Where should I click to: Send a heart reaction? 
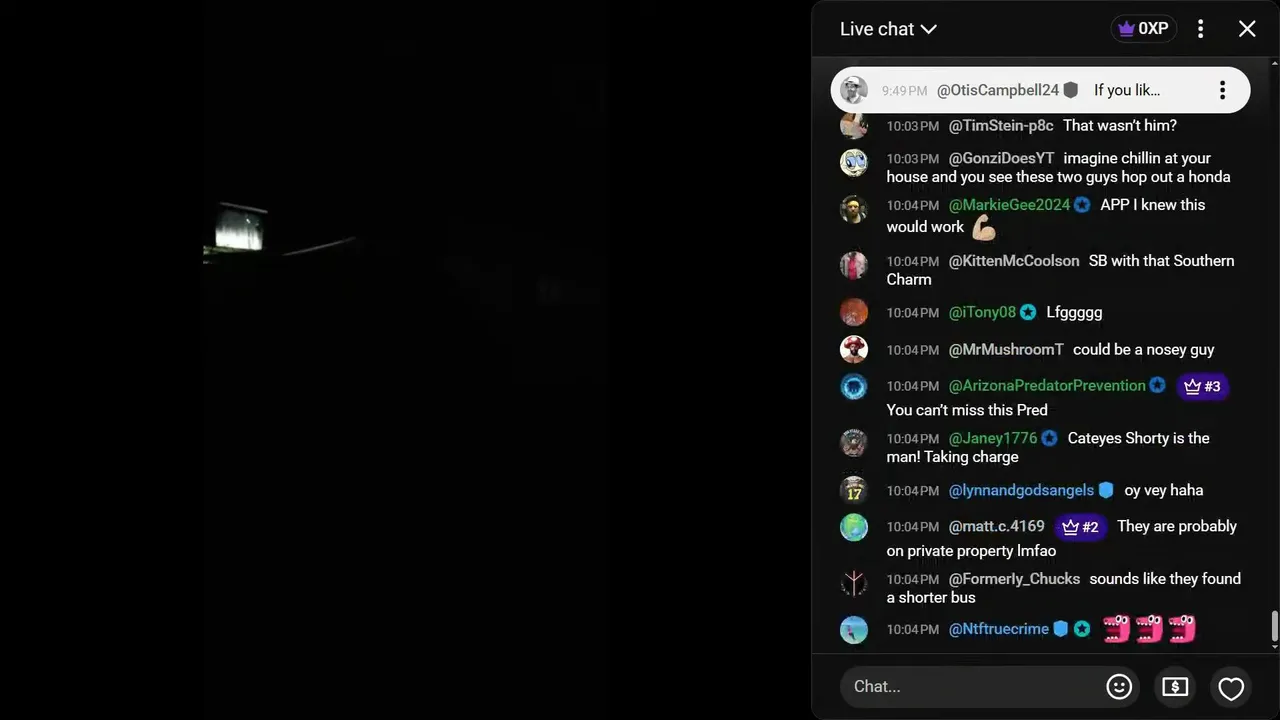(x=1231, y=688)
